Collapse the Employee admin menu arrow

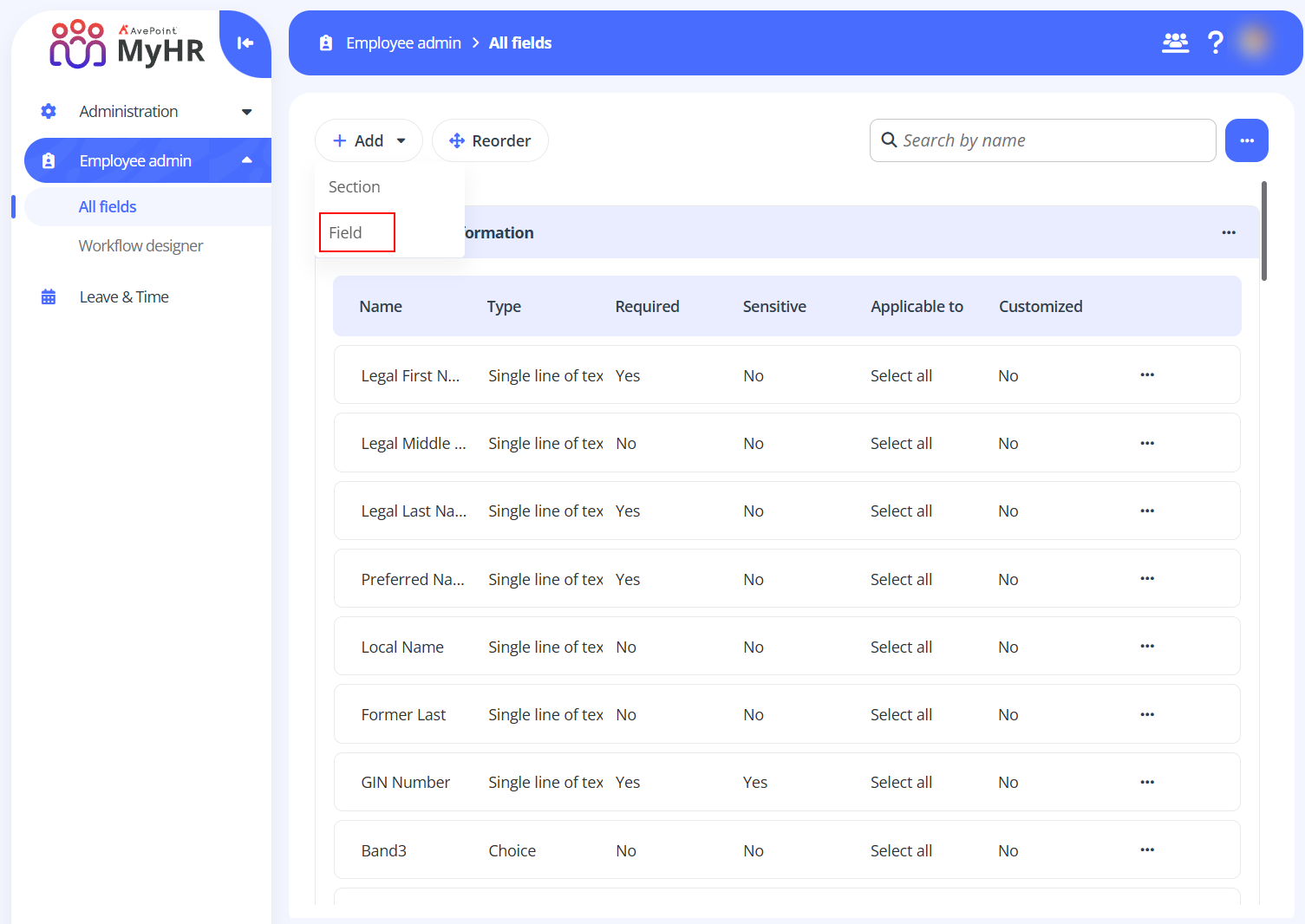point(247,160)
